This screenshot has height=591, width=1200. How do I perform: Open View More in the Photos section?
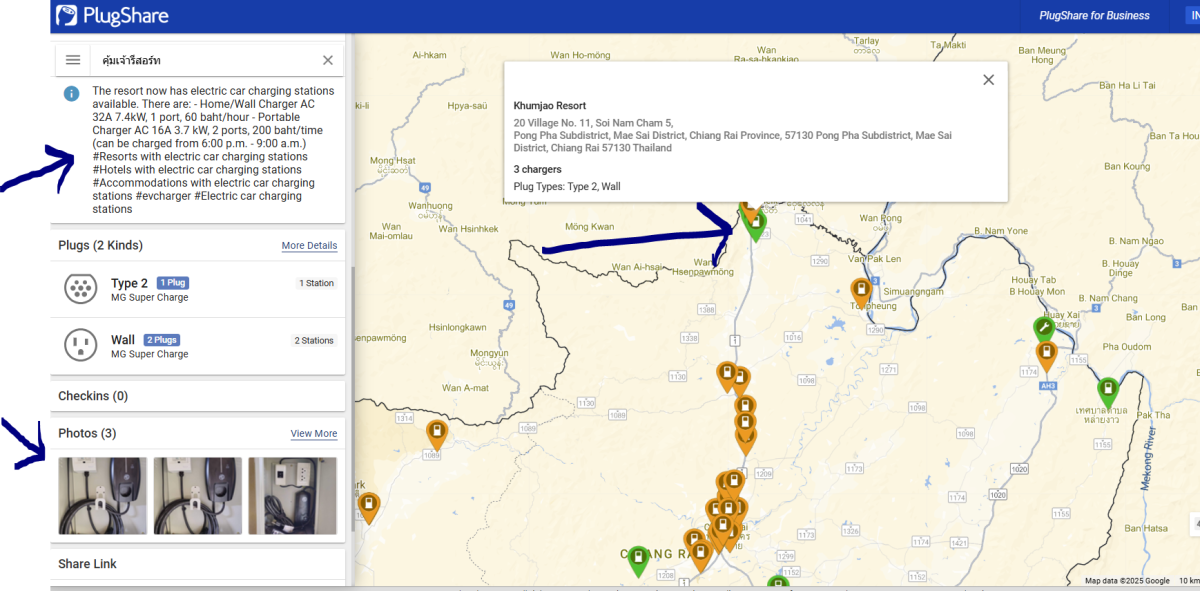tap(314, 434)
